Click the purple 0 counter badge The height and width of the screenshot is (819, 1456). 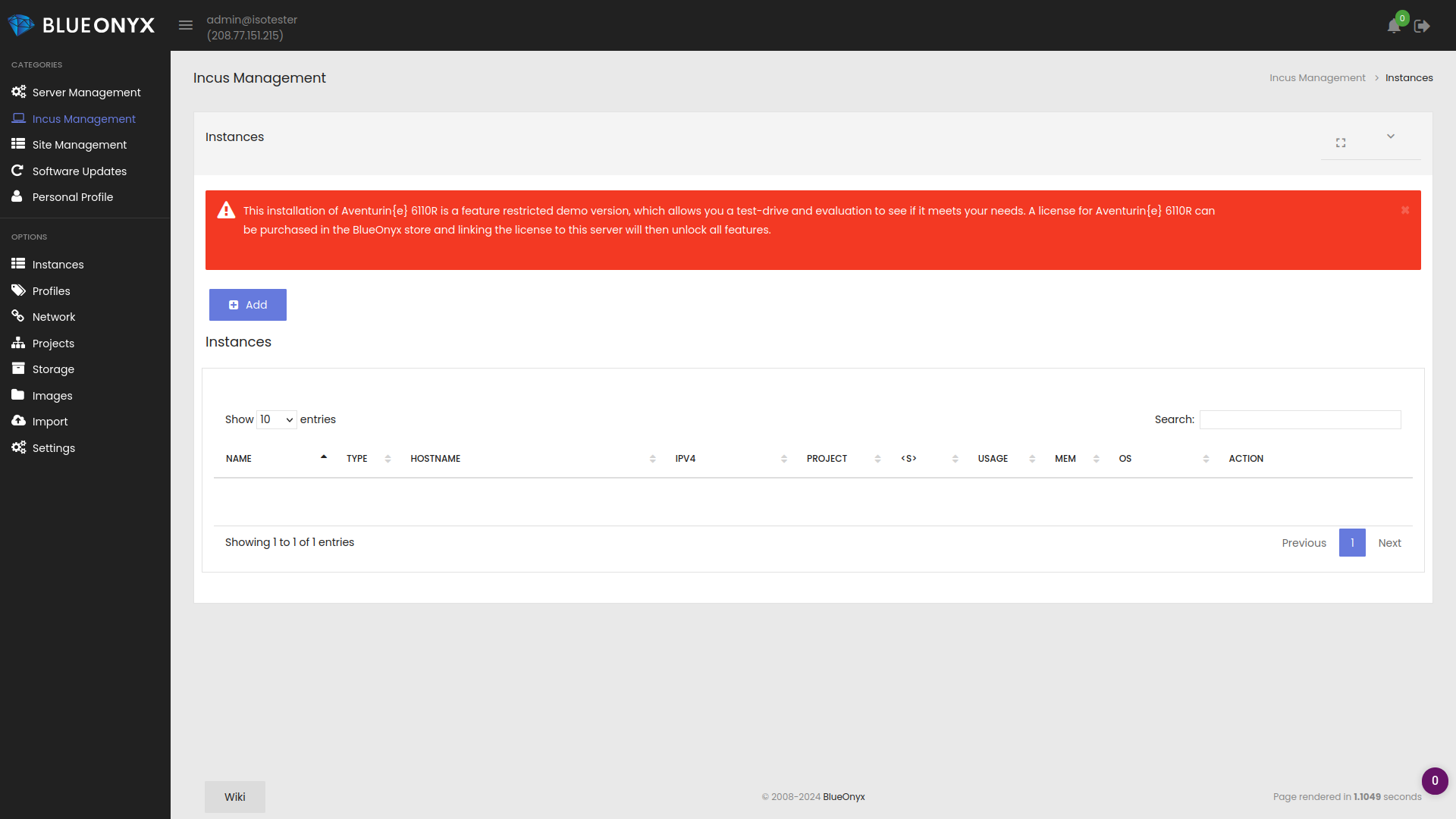1435,781
